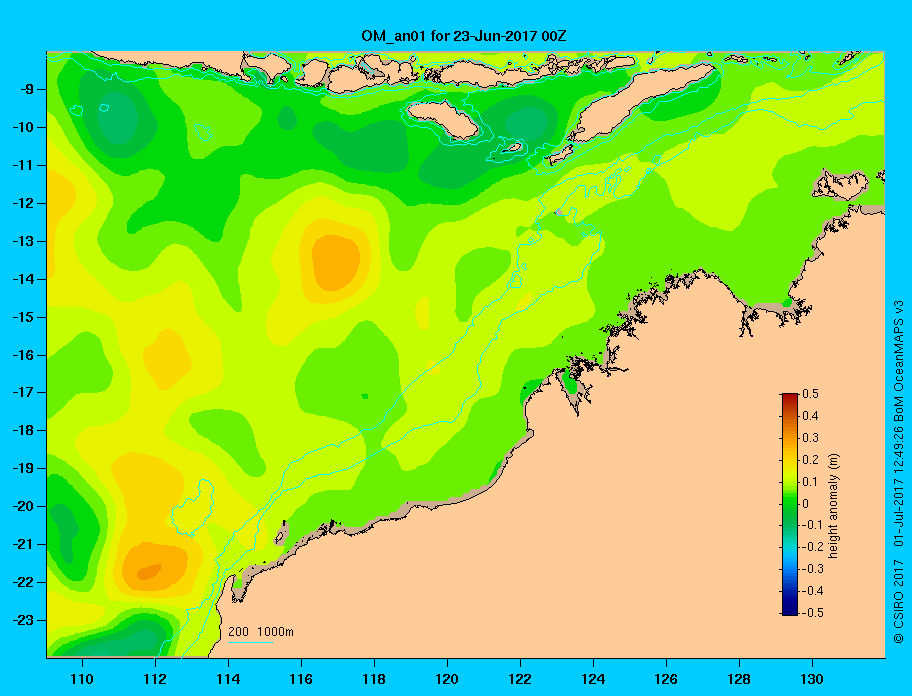Click the -0.5 value on color bar
Image resolution: width=912 pixels, height=696 pixels.
pyautogui.click(x=813, y=612)
